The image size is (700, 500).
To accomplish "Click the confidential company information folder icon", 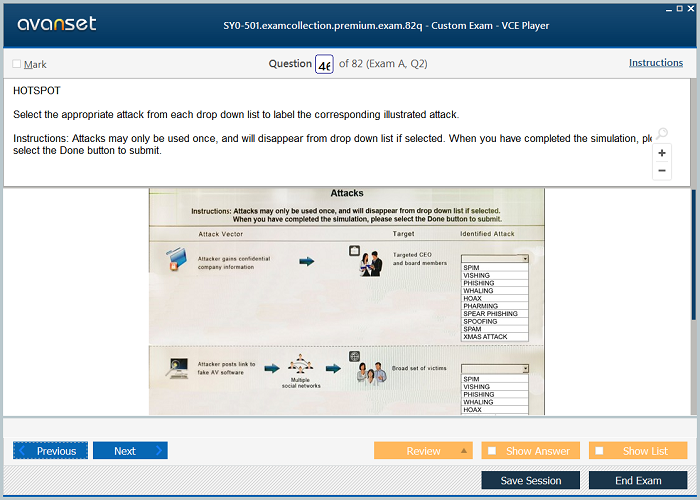I will pyautogui.click(x=175, y=260).
